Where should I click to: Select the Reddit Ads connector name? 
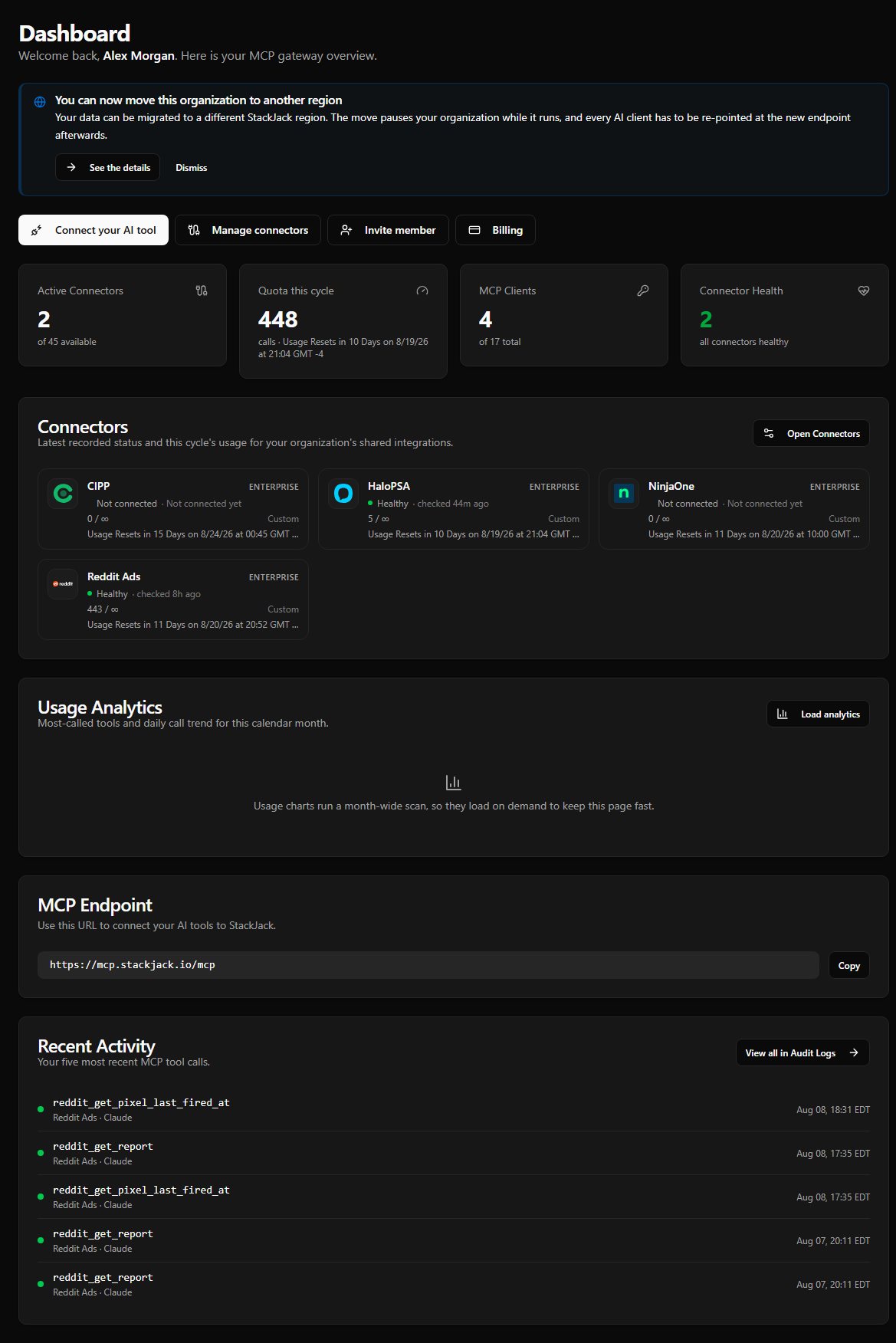113,576
